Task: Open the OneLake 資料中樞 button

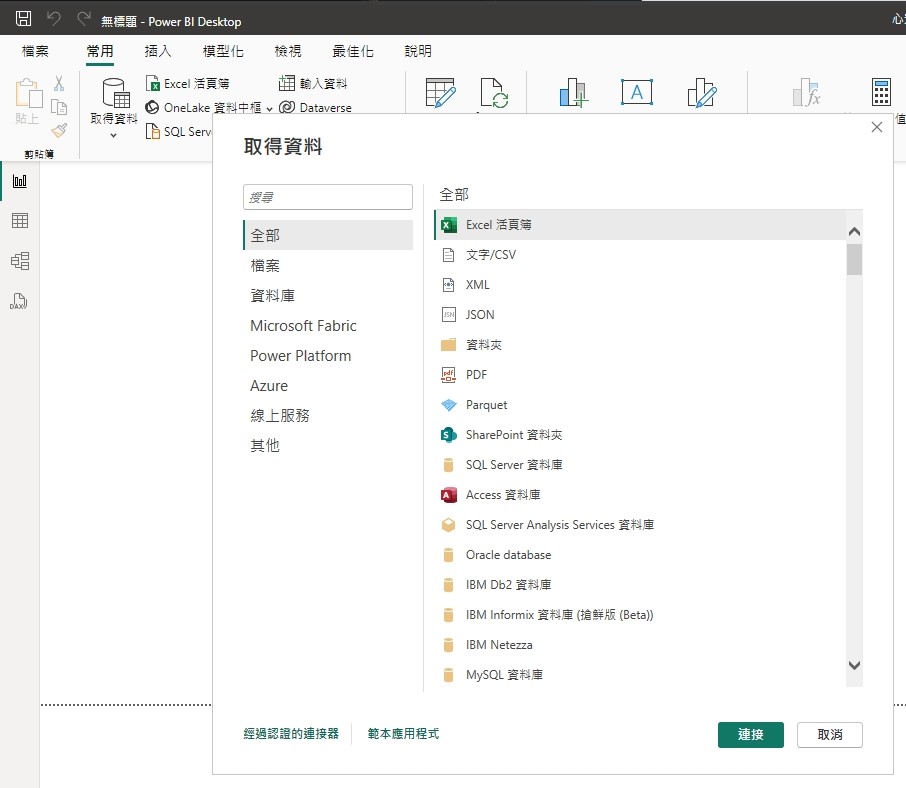Action: [203, 107]
